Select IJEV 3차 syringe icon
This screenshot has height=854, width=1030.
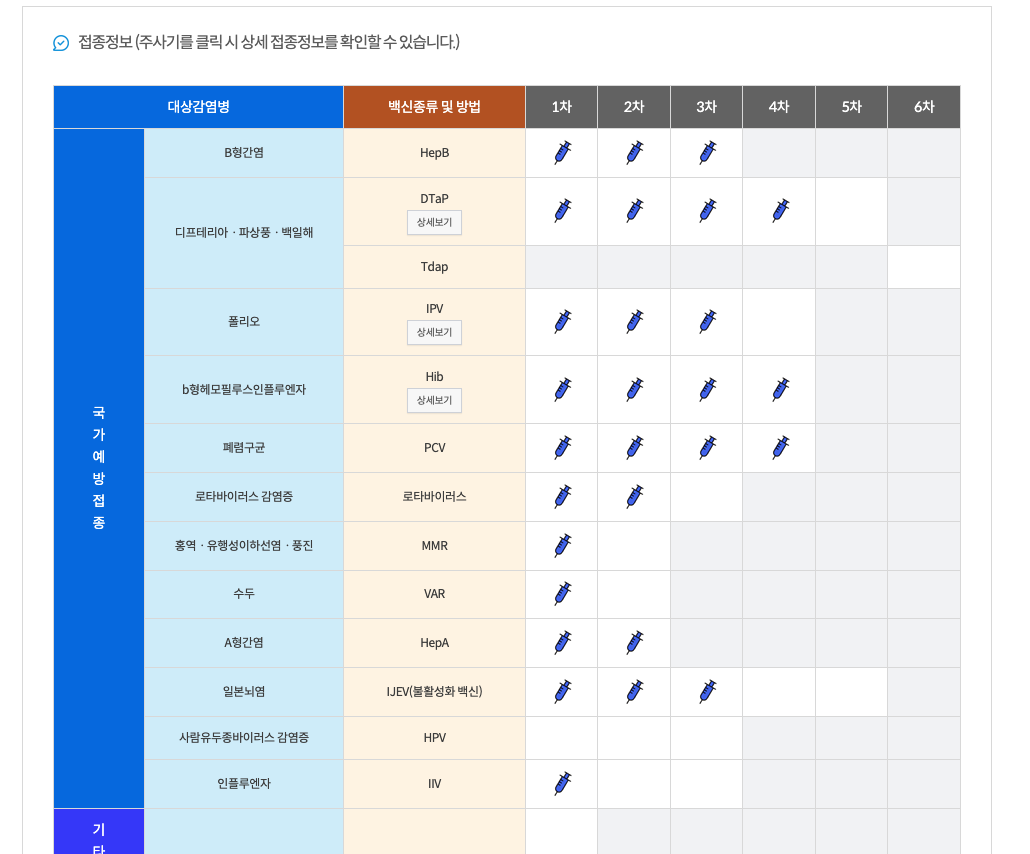click(x=707, y=692)
